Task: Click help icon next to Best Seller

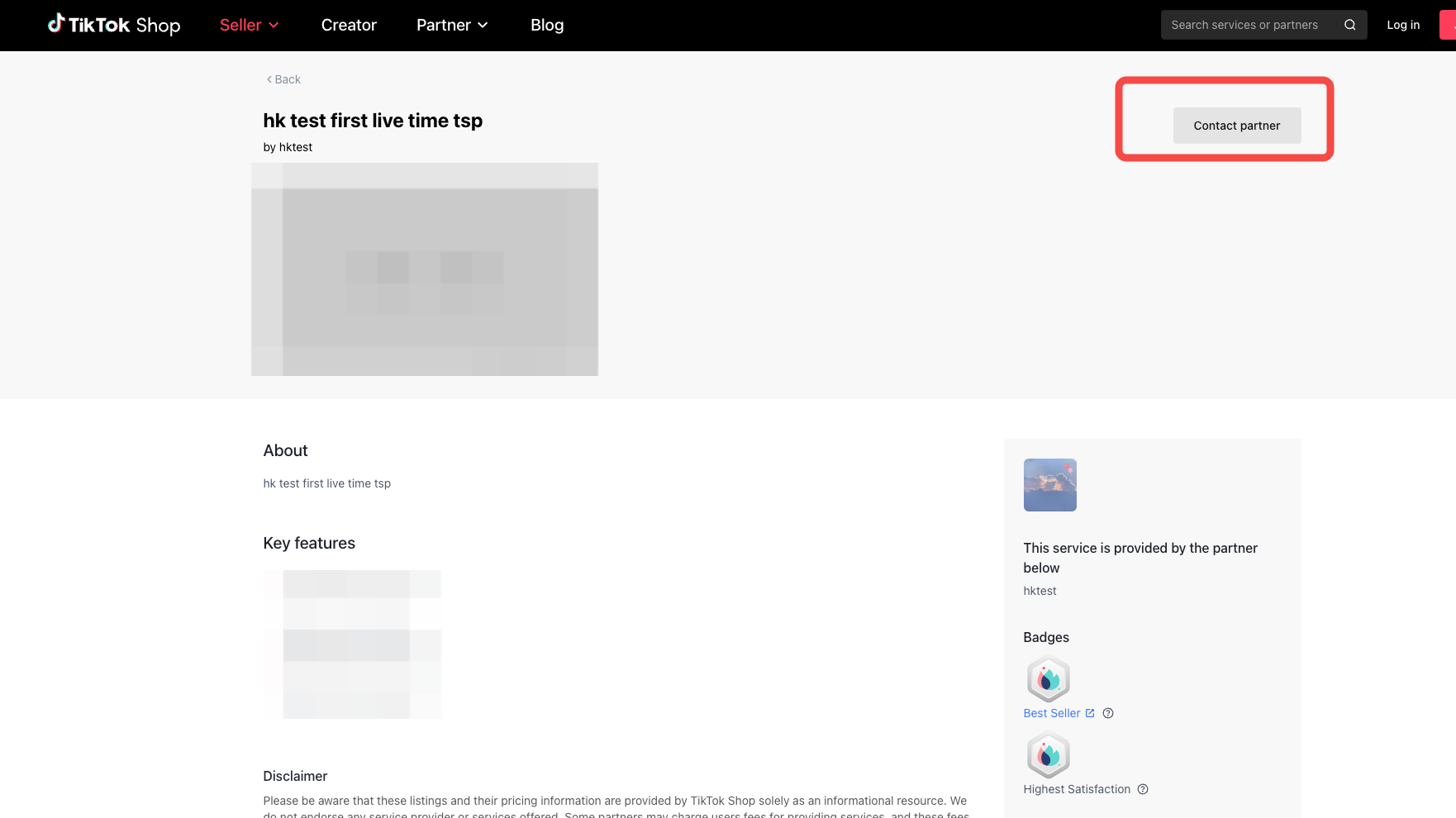Action: click(1108, 713)
